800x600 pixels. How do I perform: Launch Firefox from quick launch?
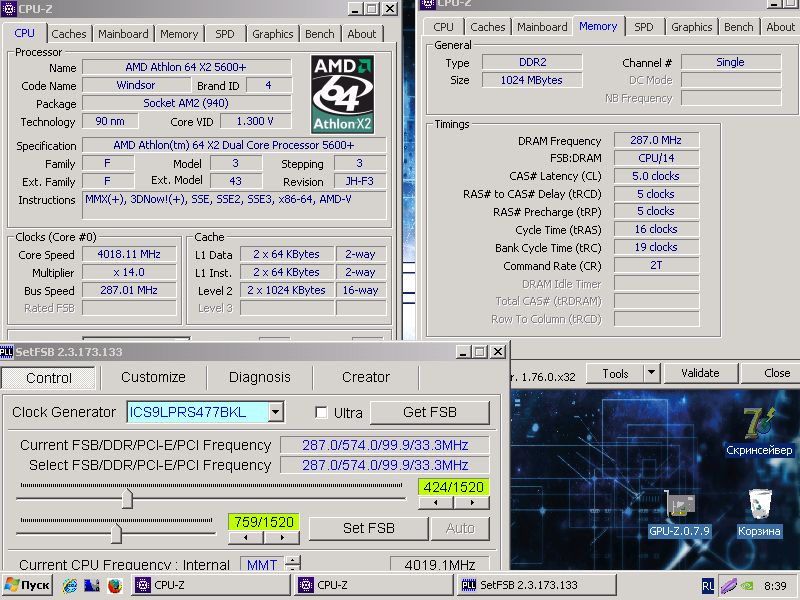pos(115,585)
